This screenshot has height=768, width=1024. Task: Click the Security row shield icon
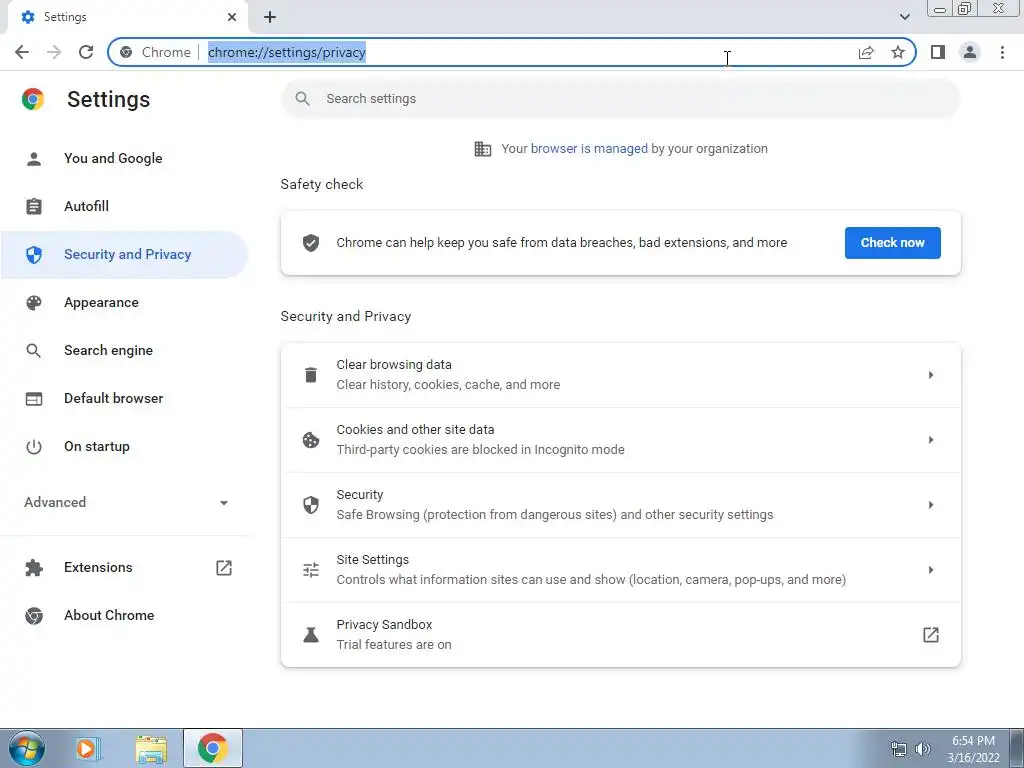[x=311, y=505]
